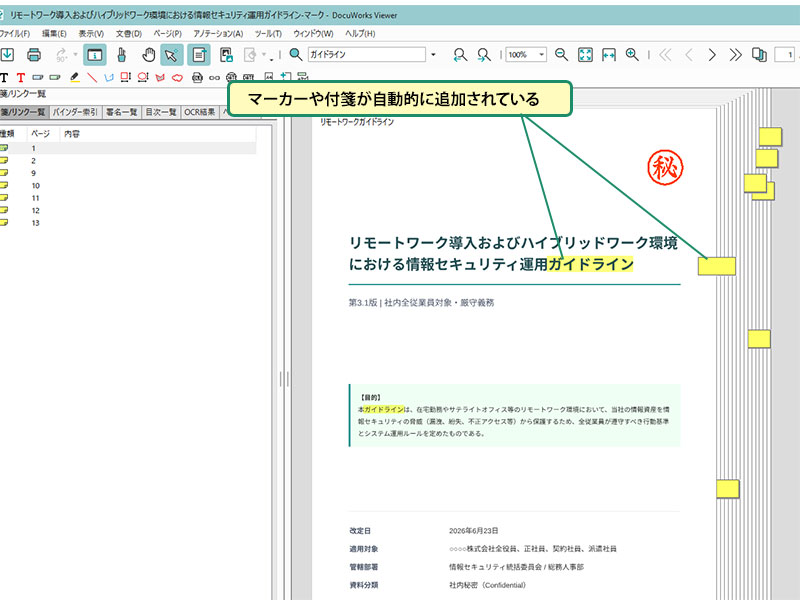The width and height of the screenshot is (800, 600).
Task: Select the link annotation tool
Action: [214, 78]
